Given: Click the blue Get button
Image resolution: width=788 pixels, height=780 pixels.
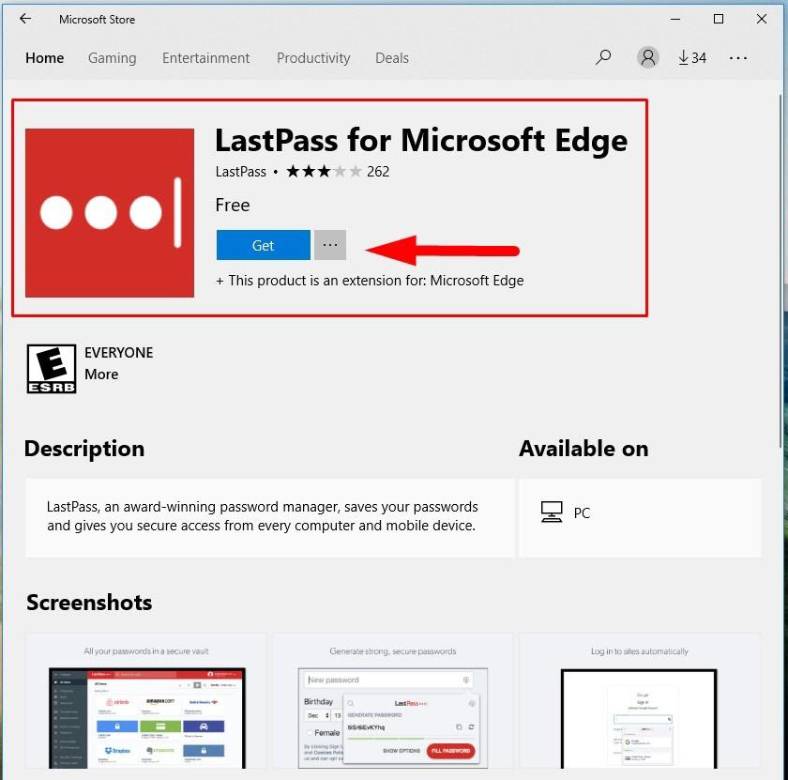Looking at the screenshot, I should tap(263, 245).
